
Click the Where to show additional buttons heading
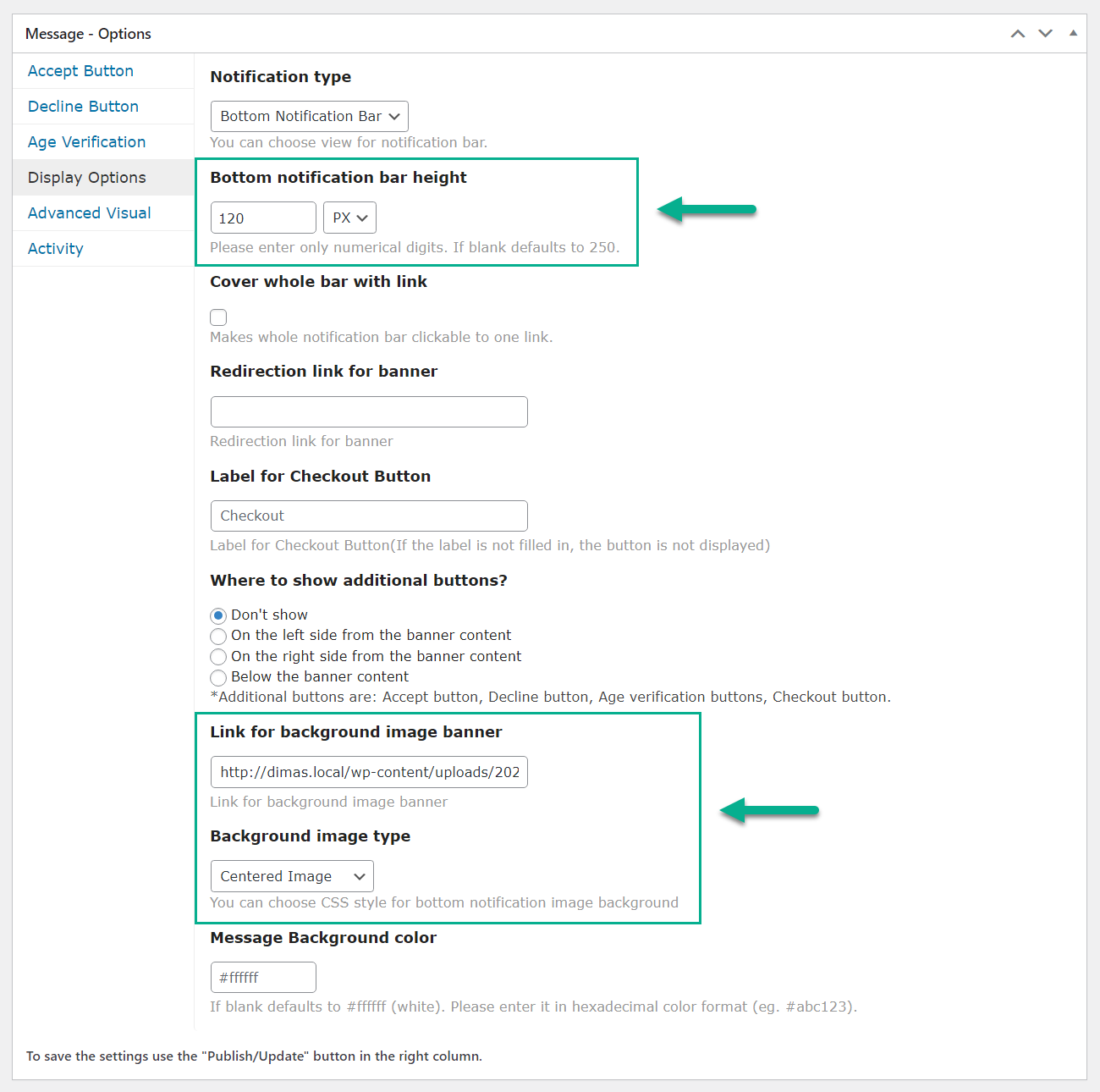pos(359,581)
